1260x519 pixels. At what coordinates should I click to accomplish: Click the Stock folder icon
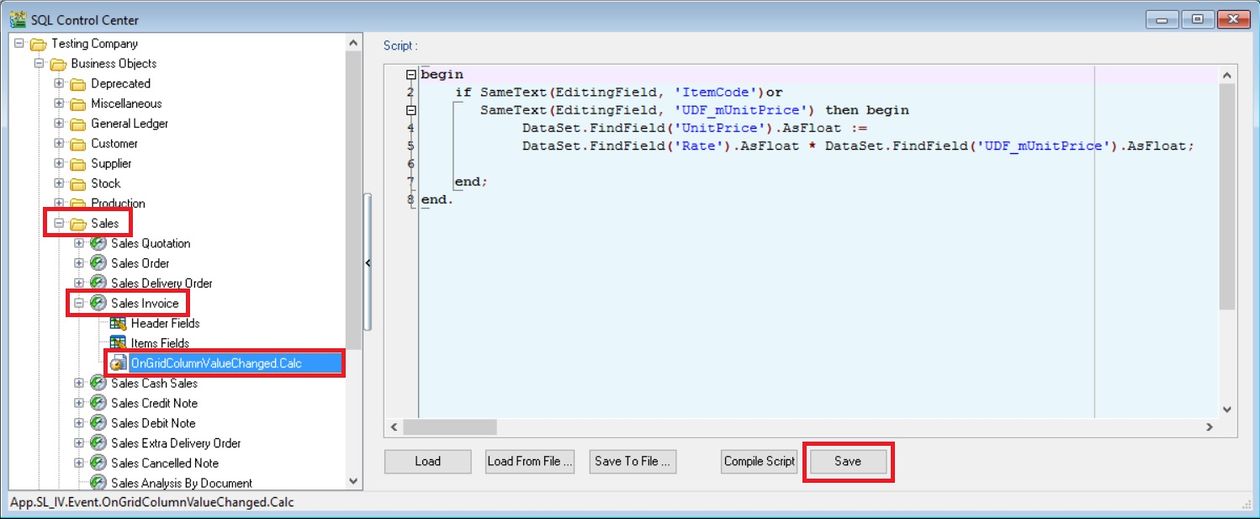point(78,183)
